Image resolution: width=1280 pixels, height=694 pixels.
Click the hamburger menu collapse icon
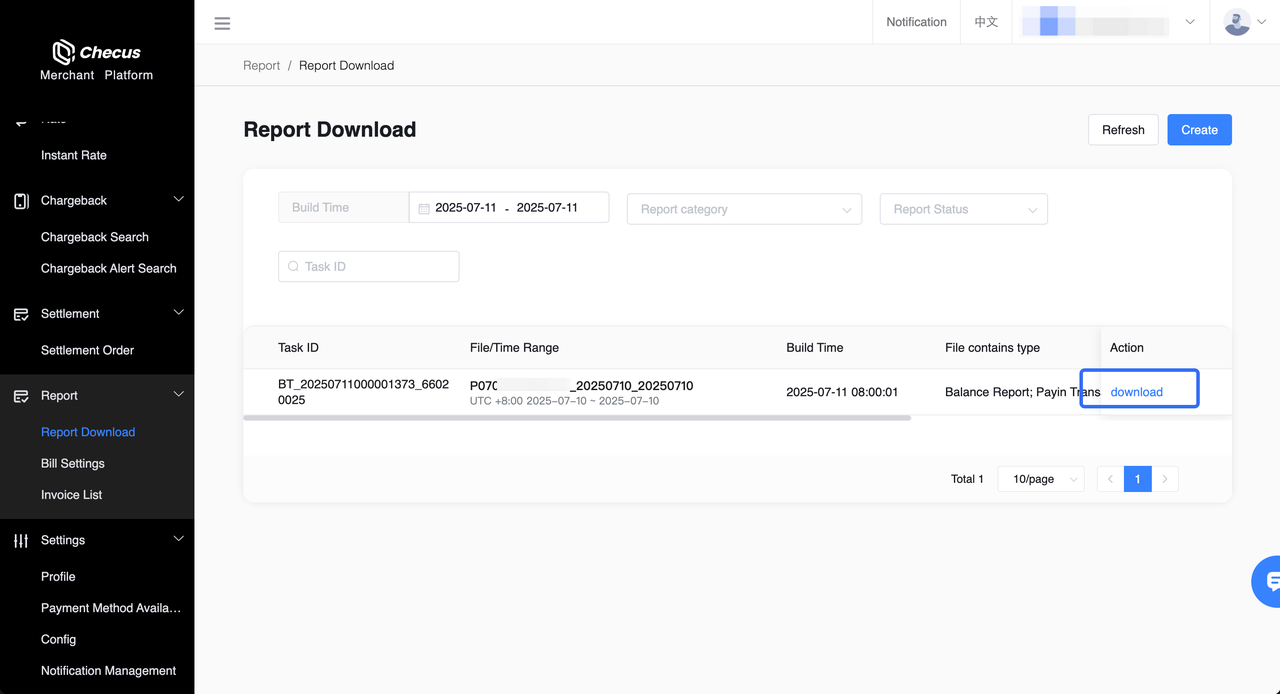222,23
